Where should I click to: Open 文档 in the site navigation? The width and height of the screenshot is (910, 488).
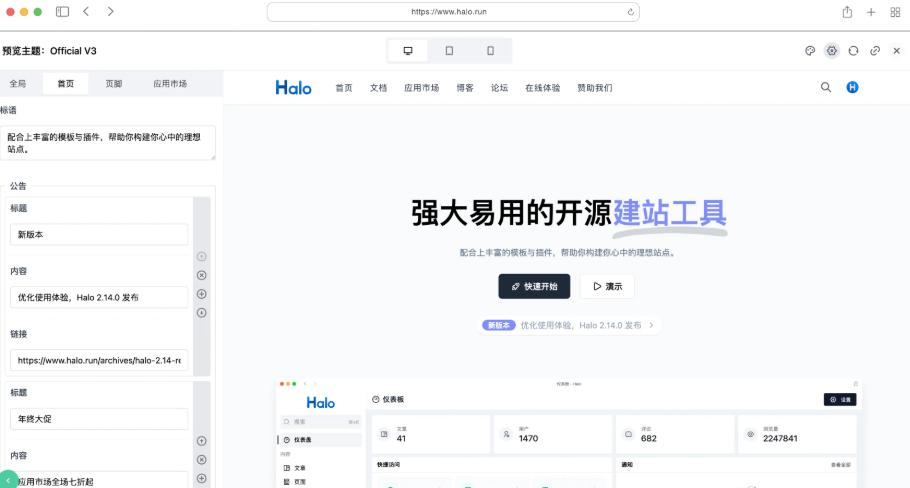click(378, 88)
